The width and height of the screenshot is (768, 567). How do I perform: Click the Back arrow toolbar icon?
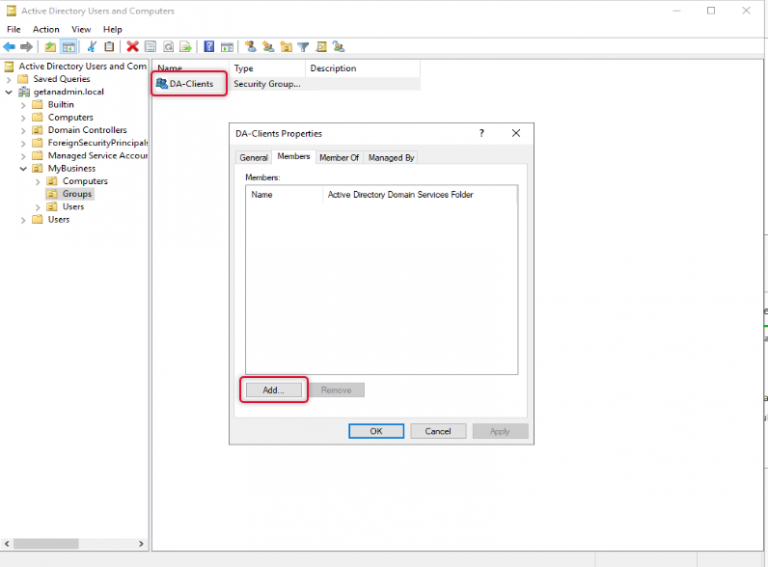point(9,47)
